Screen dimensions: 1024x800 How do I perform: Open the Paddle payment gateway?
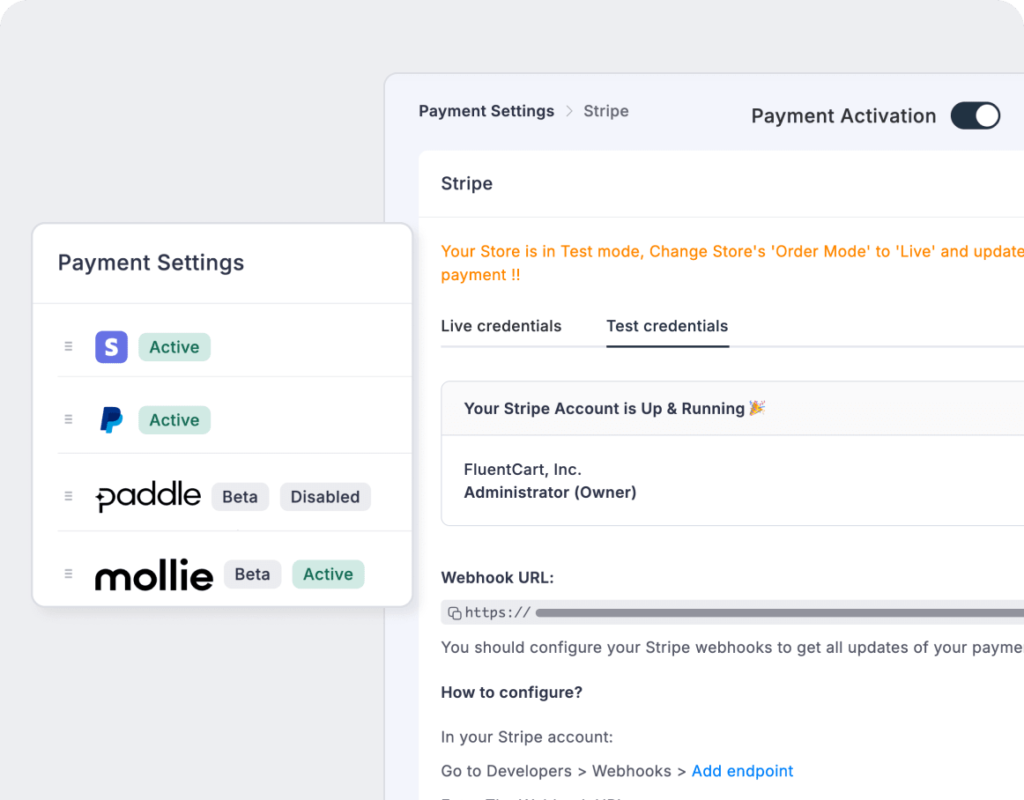(x=147, y=496)
